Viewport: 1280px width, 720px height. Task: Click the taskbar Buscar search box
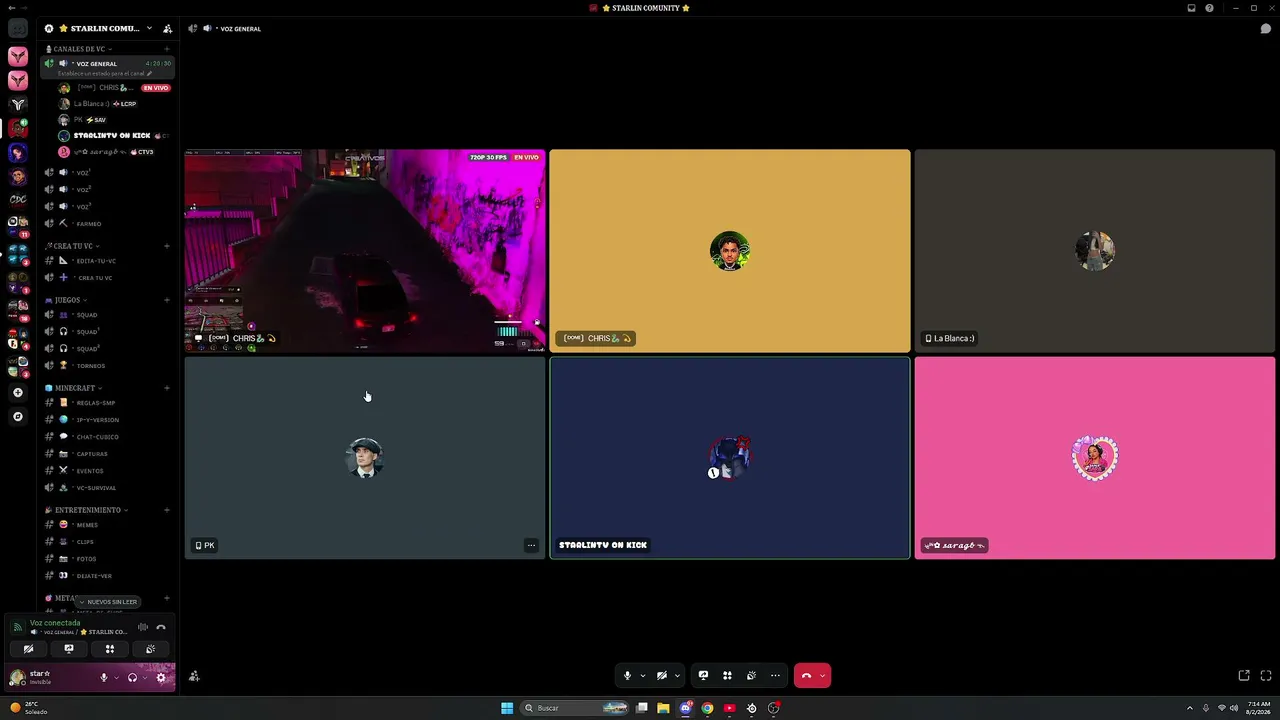tap(575, 708)
